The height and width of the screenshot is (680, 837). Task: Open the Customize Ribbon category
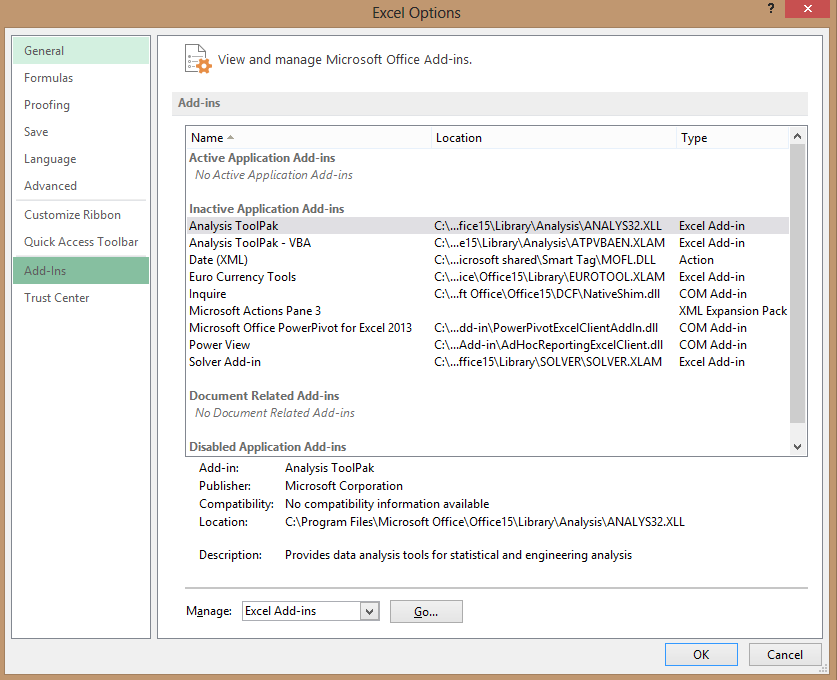coord(81,215)
